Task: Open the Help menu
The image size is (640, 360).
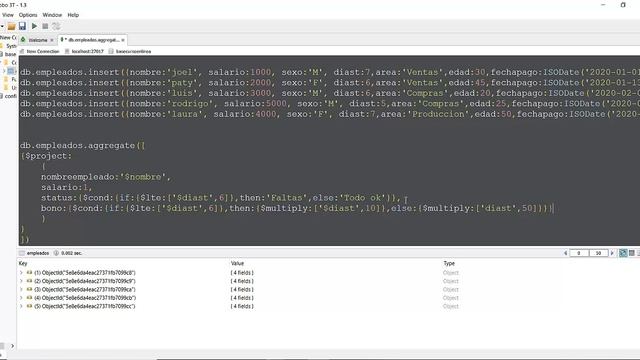Action: 73,15
